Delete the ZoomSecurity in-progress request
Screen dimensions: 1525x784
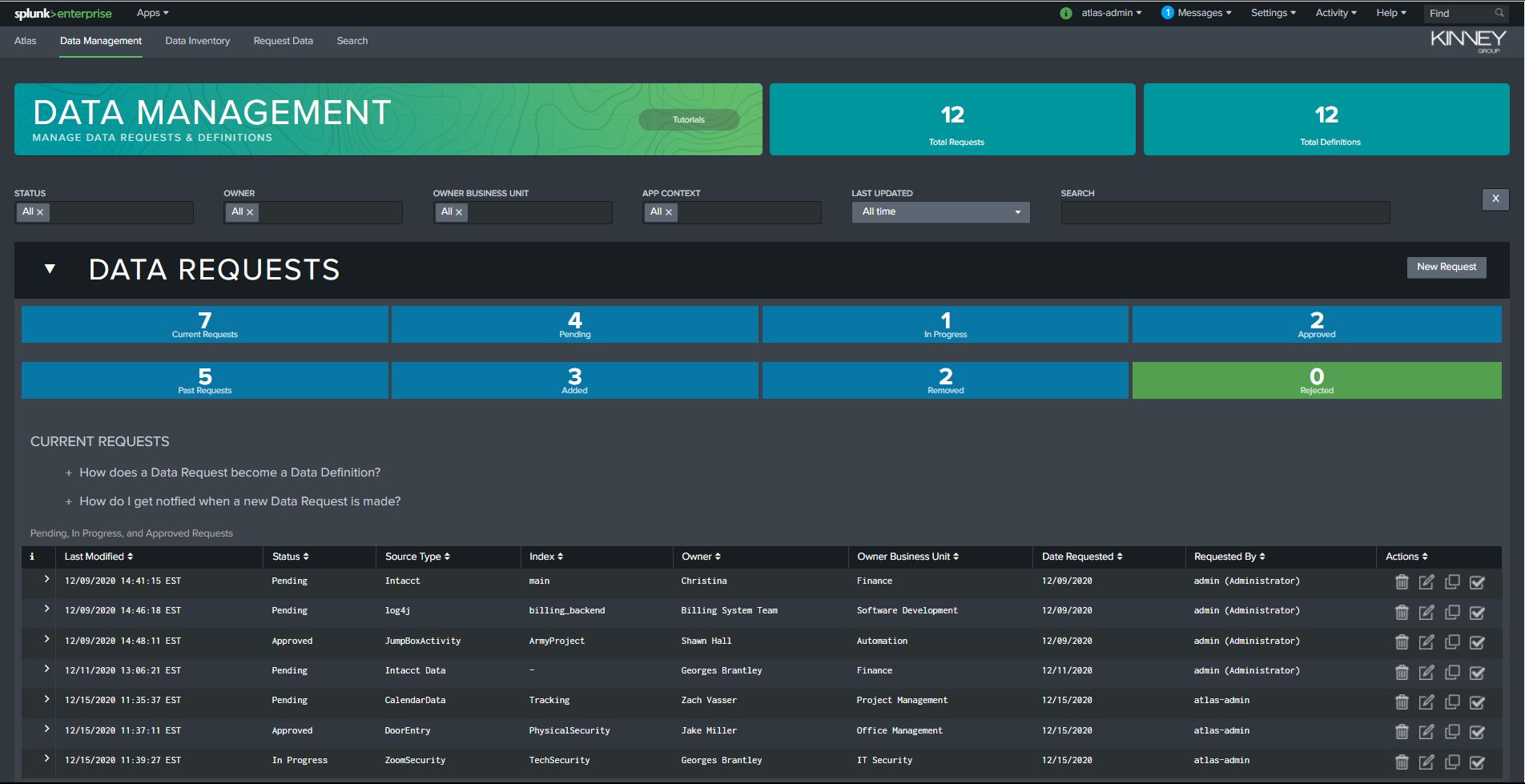(x=1402, y=760)
